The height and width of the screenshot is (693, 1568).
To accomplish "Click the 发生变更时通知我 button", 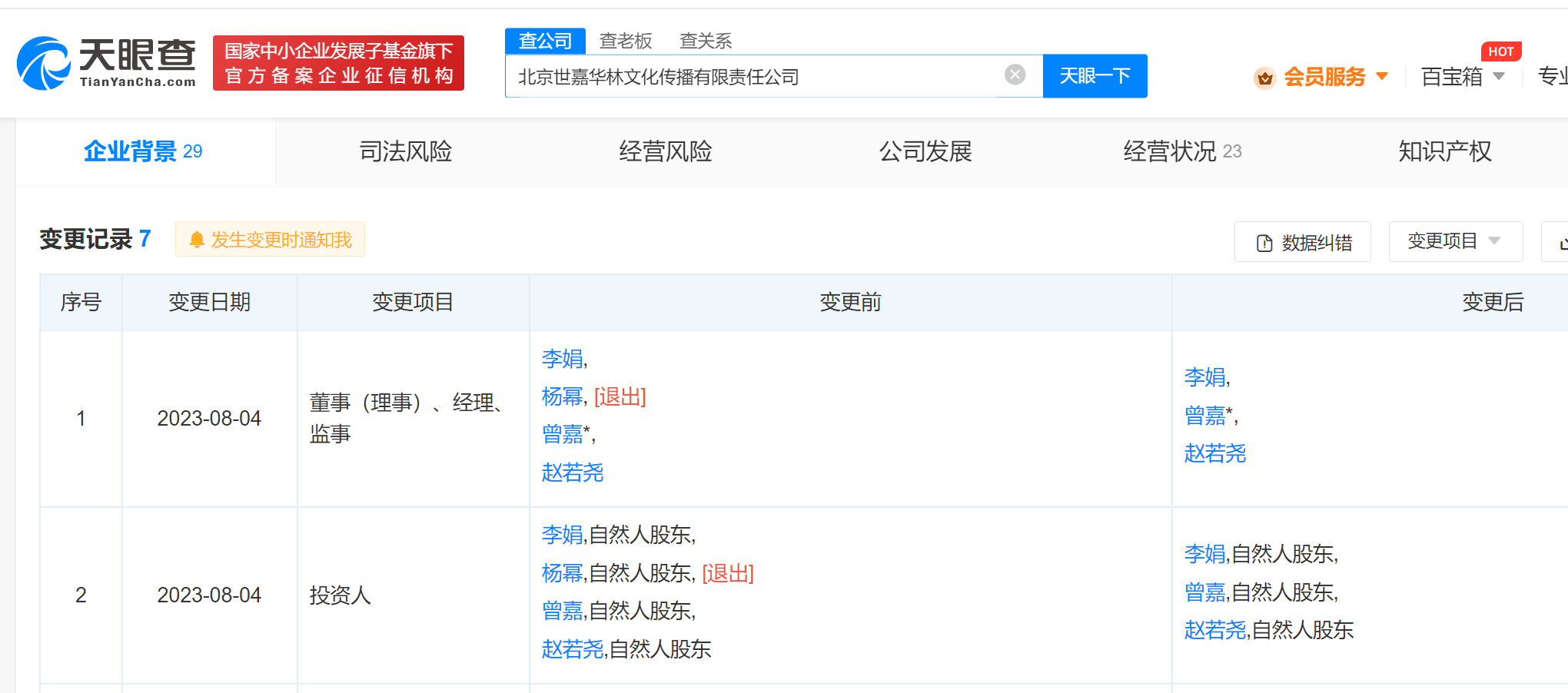I will coord(270,240).
